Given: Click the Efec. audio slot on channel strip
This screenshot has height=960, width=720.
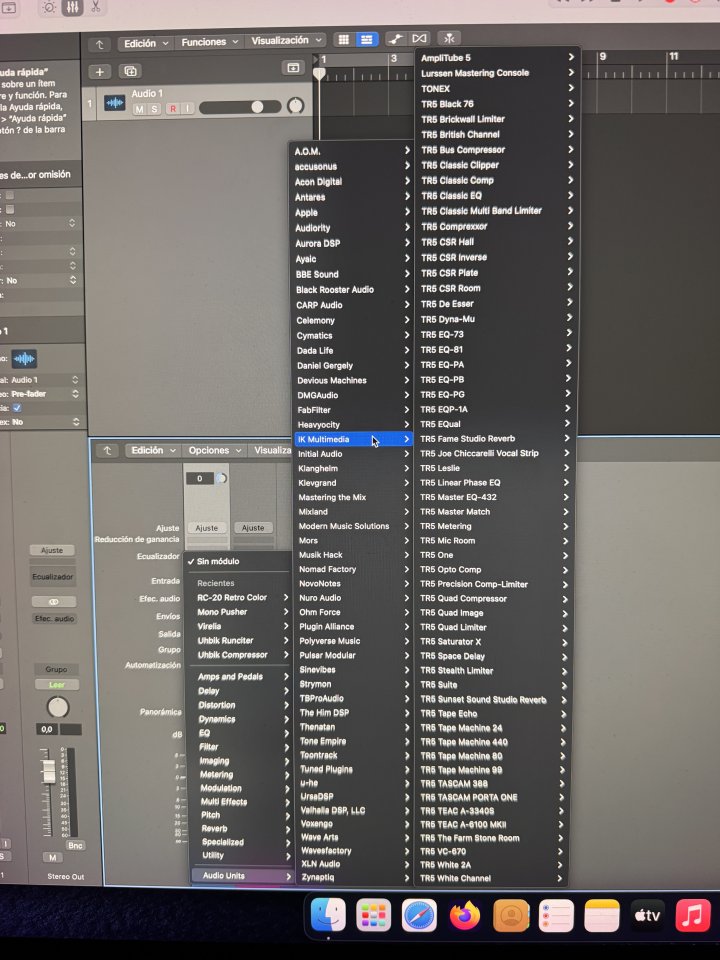Looking at the screenshot, I should coord(54,619).
